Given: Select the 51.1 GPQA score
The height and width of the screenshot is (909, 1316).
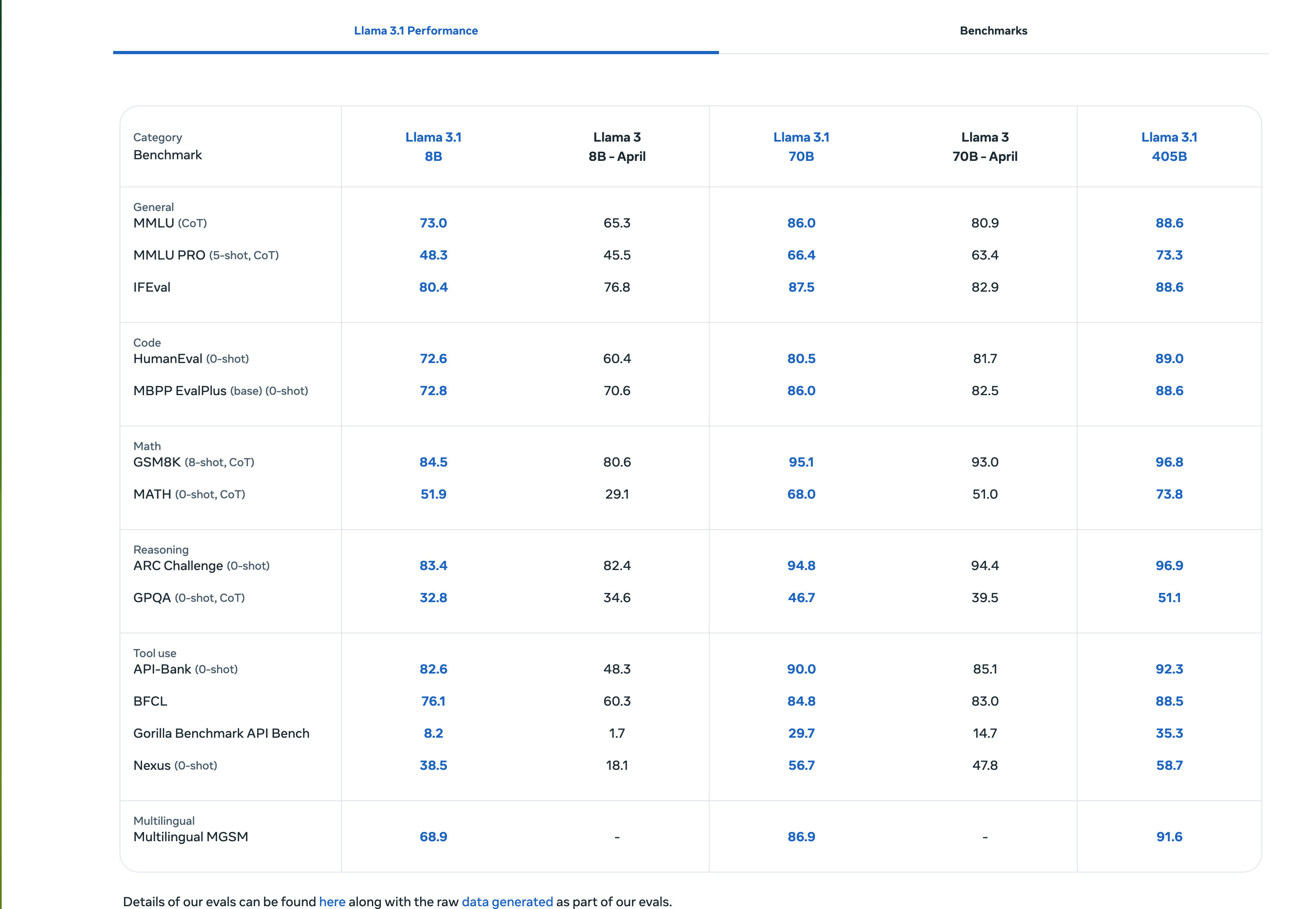Looking at the screenshot, I should coord(1169,598).
